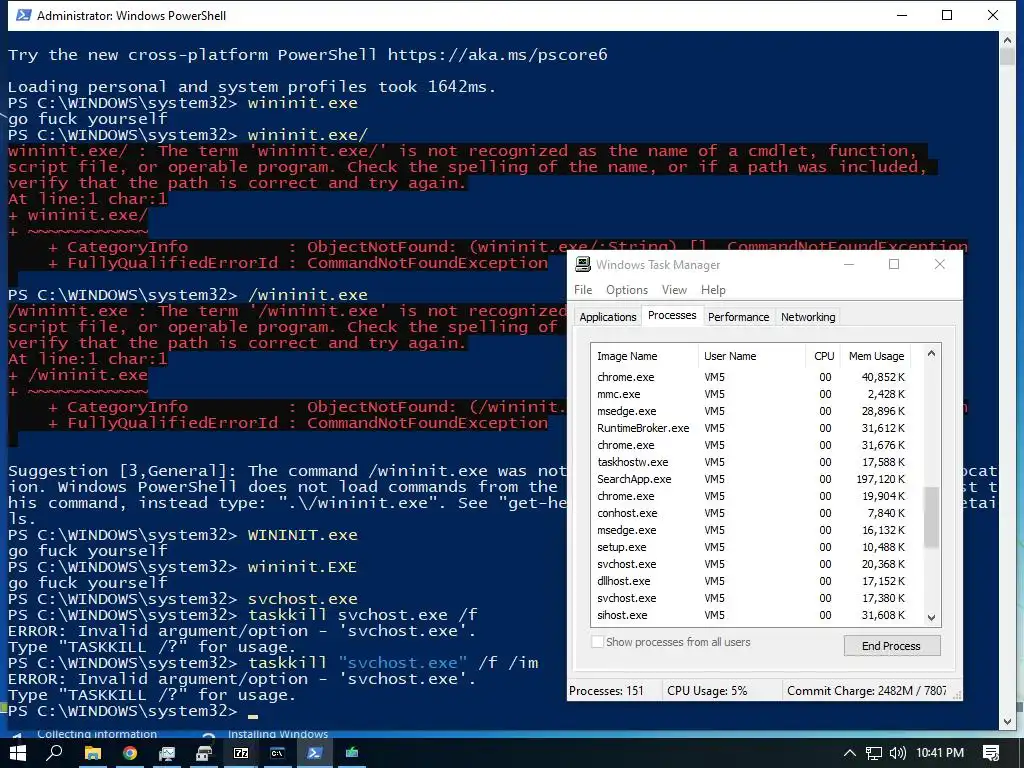Open the Options menu in Task Manager

627,290
